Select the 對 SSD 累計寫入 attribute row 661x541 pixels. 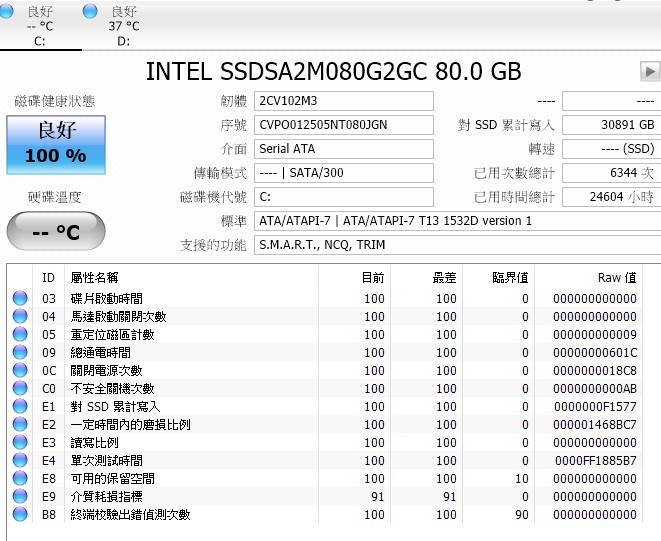point(325,406)
